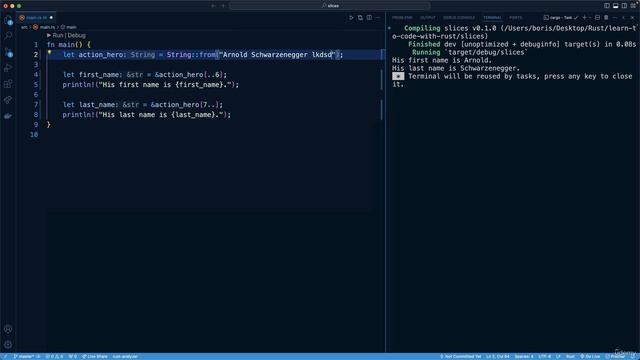This screenshot has height=360, width=640.
Task: Click the split editor icon
Action: point(369,18)
